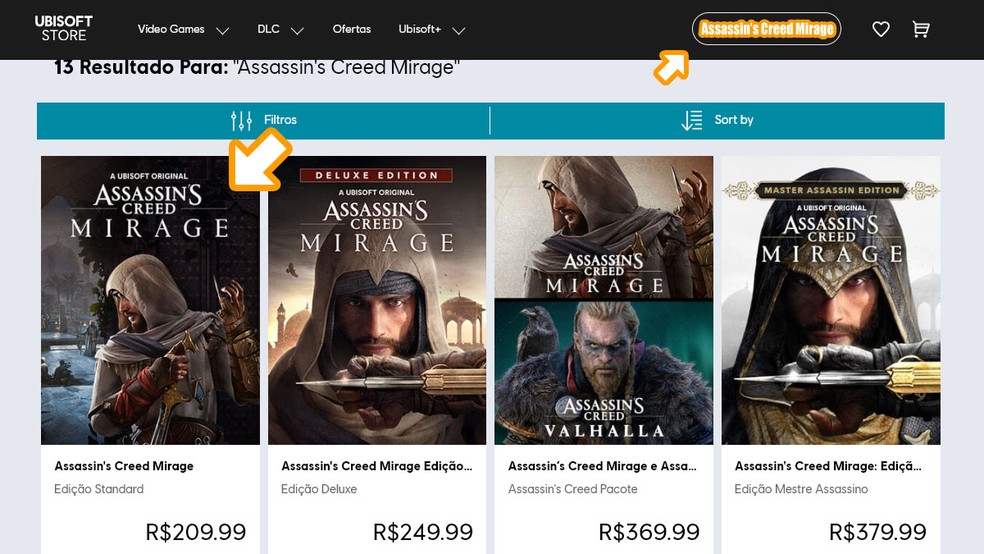This screenshot has width=984, height=554.
Task: Open the shopping cart icon
Action: (921, 29)
